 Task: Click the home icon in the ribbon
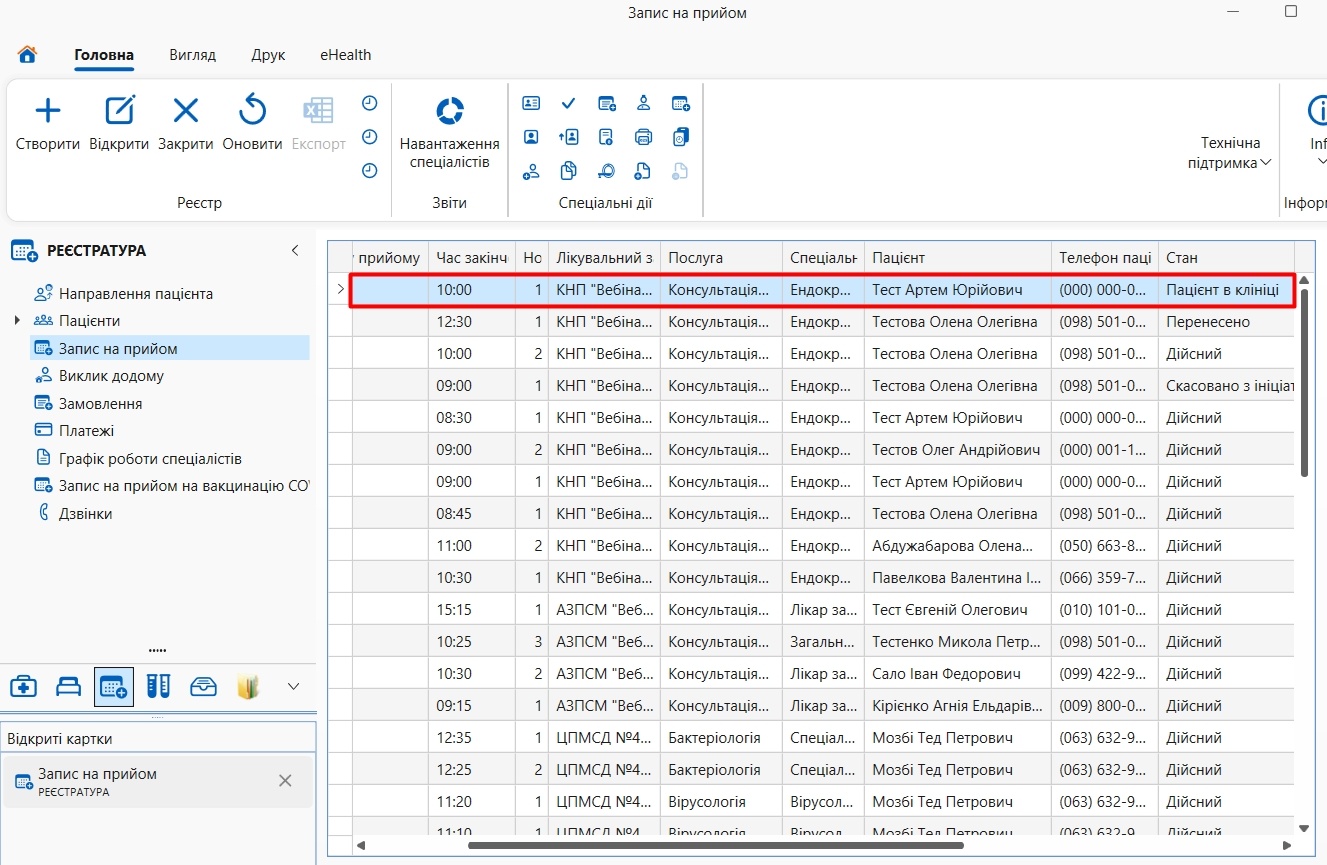click(27, 55)
